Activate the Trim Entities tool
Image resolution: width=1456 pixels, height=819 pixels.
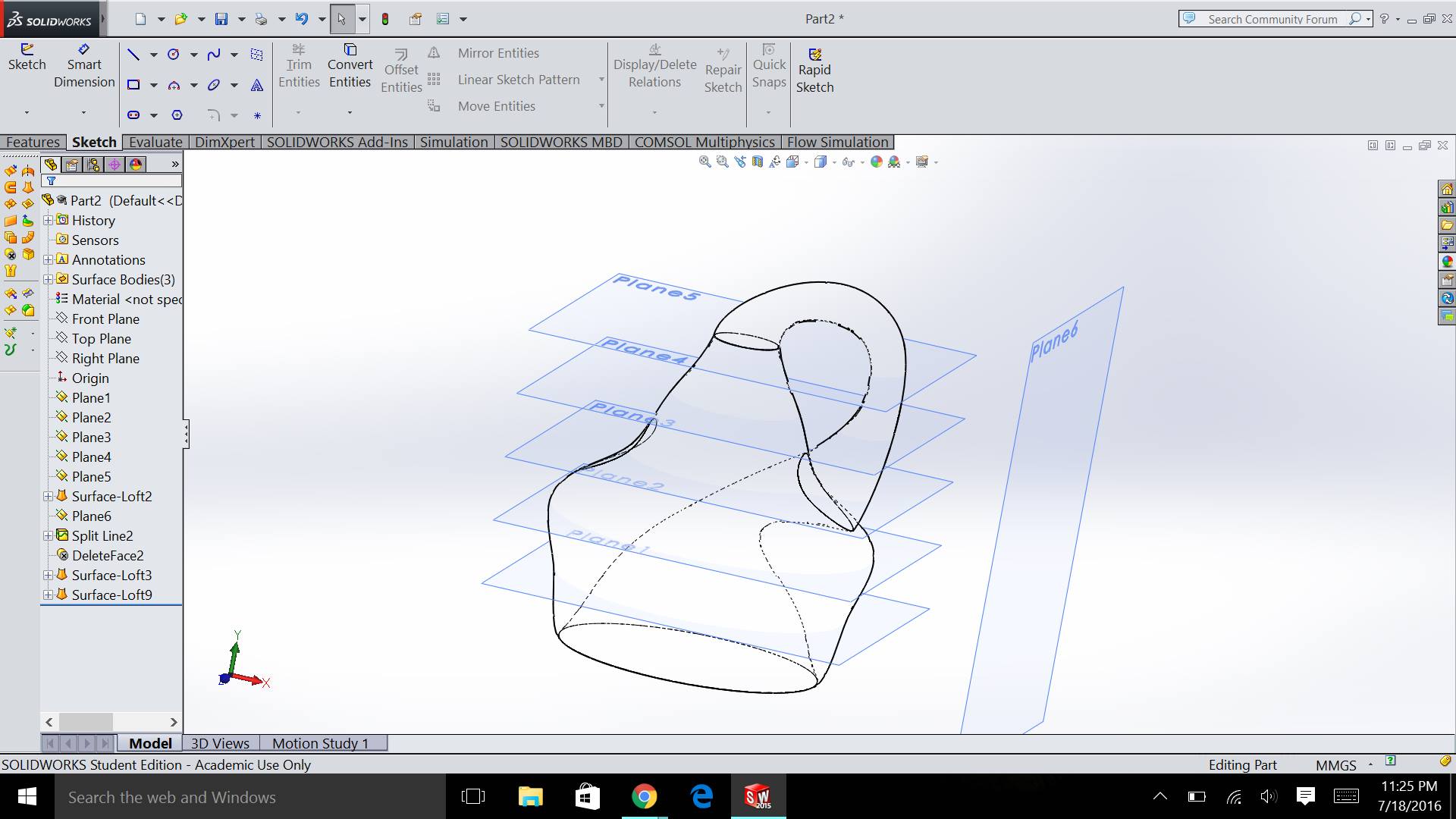[x=299, y=68]
